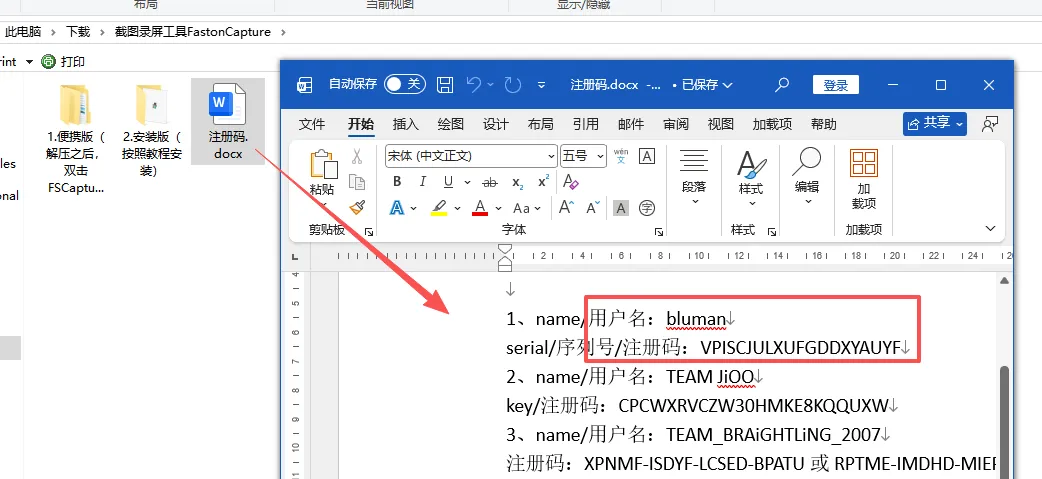Click the Undo arrow icon
Viewport: 1042px width, 479px height.
coord(474,84)
